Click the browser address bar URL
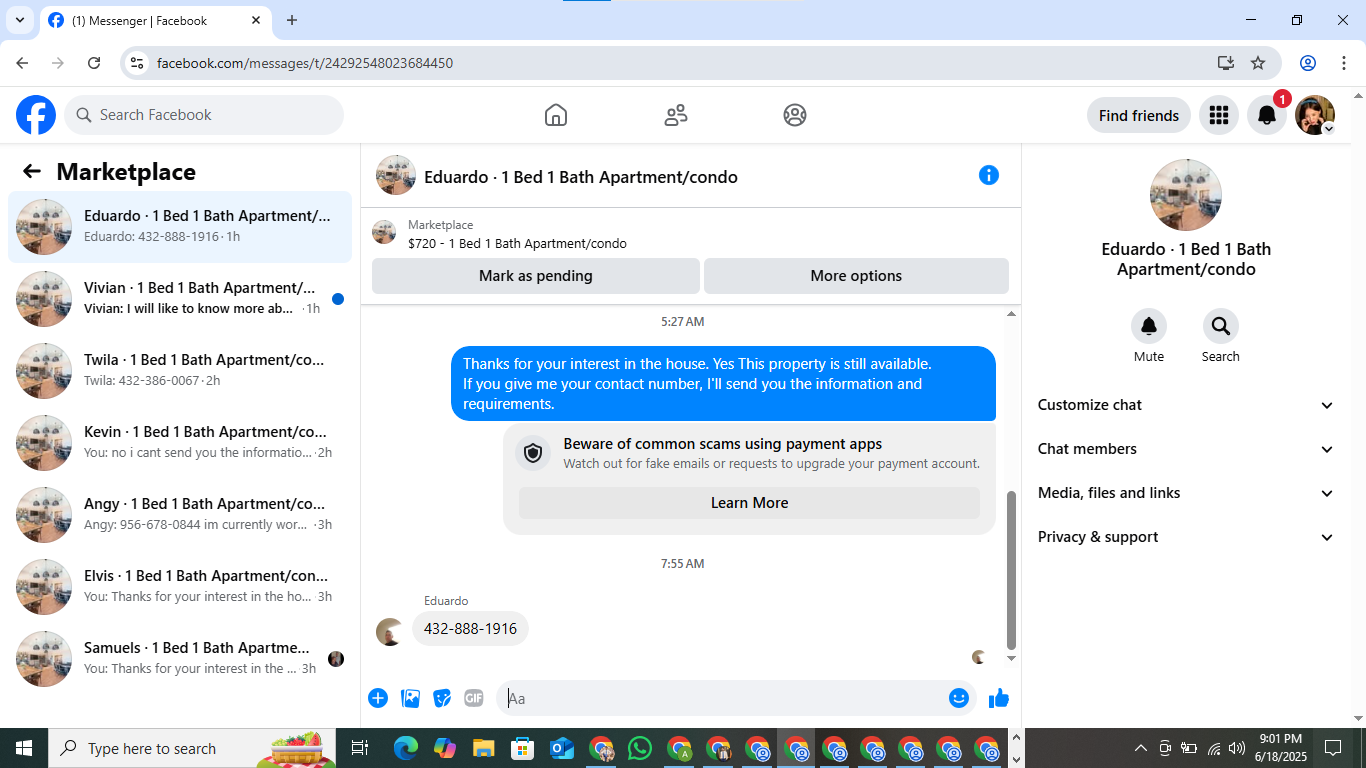The height and width of the screenshot is (768, 1366). coord(305,63)
